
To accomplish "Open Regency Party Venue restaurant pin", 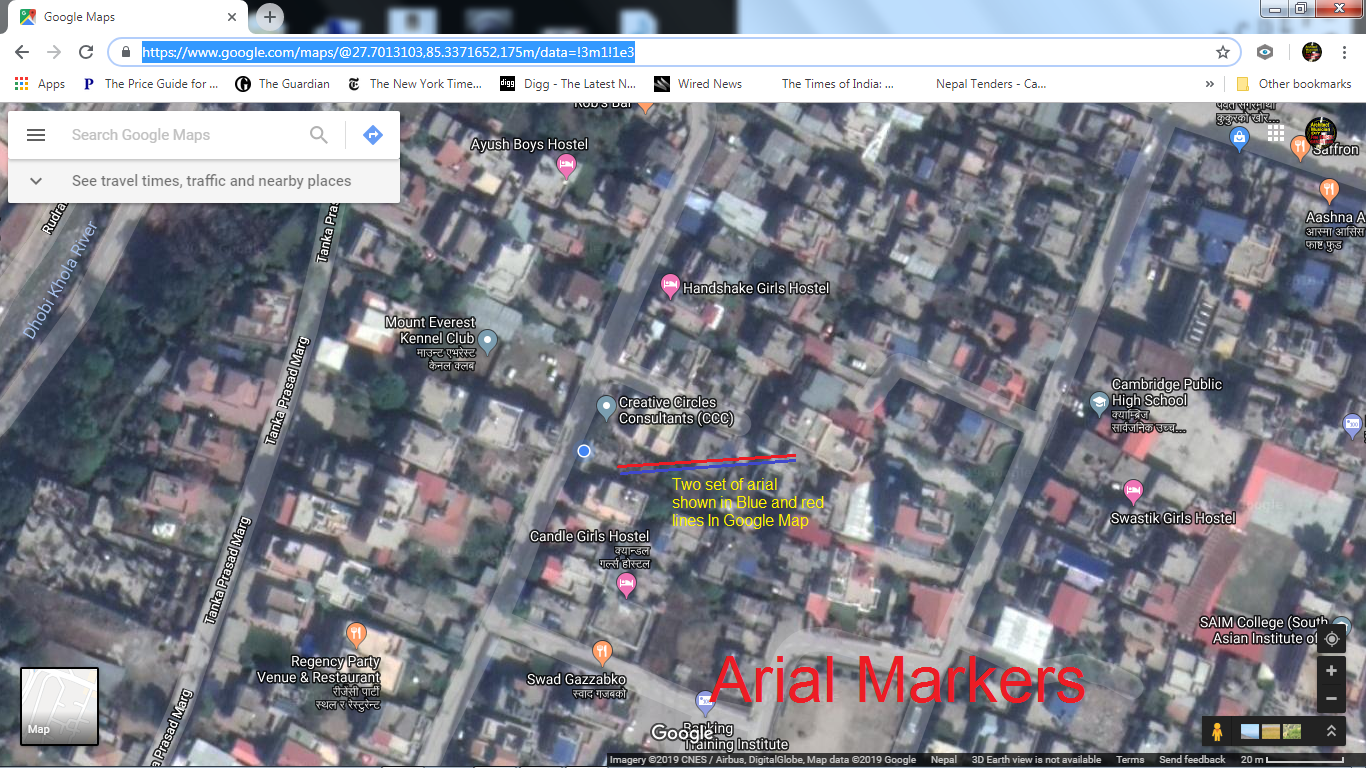I will (356, 634).
